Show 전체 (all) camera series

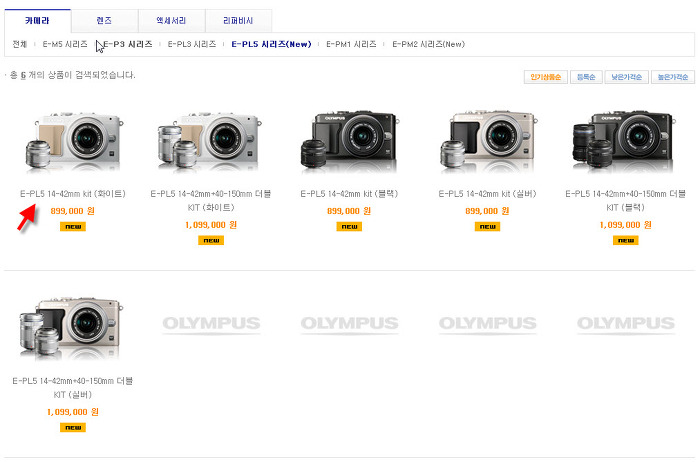pyautogui.click(x=19, y=44)
